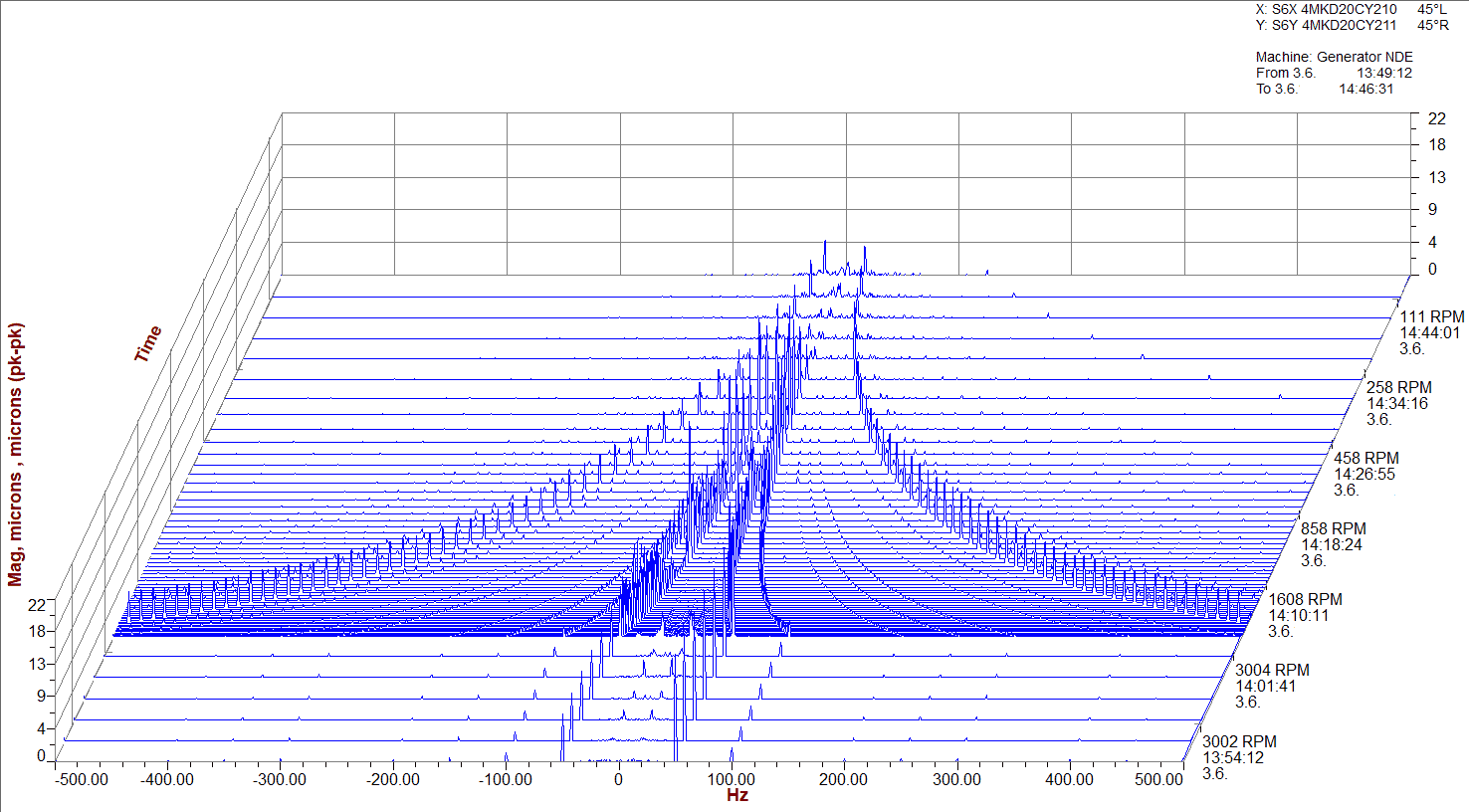The image size is (1469, 812).
Task: Click the 13:49:12 start time value
Action: point(1384,73)
